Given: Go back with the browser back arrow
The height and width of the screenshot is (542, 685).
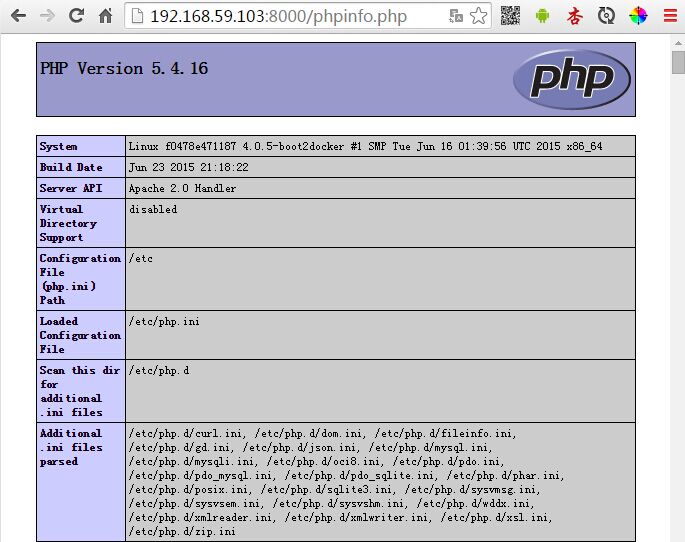Looking at the screenshot, I should (18, 16).
